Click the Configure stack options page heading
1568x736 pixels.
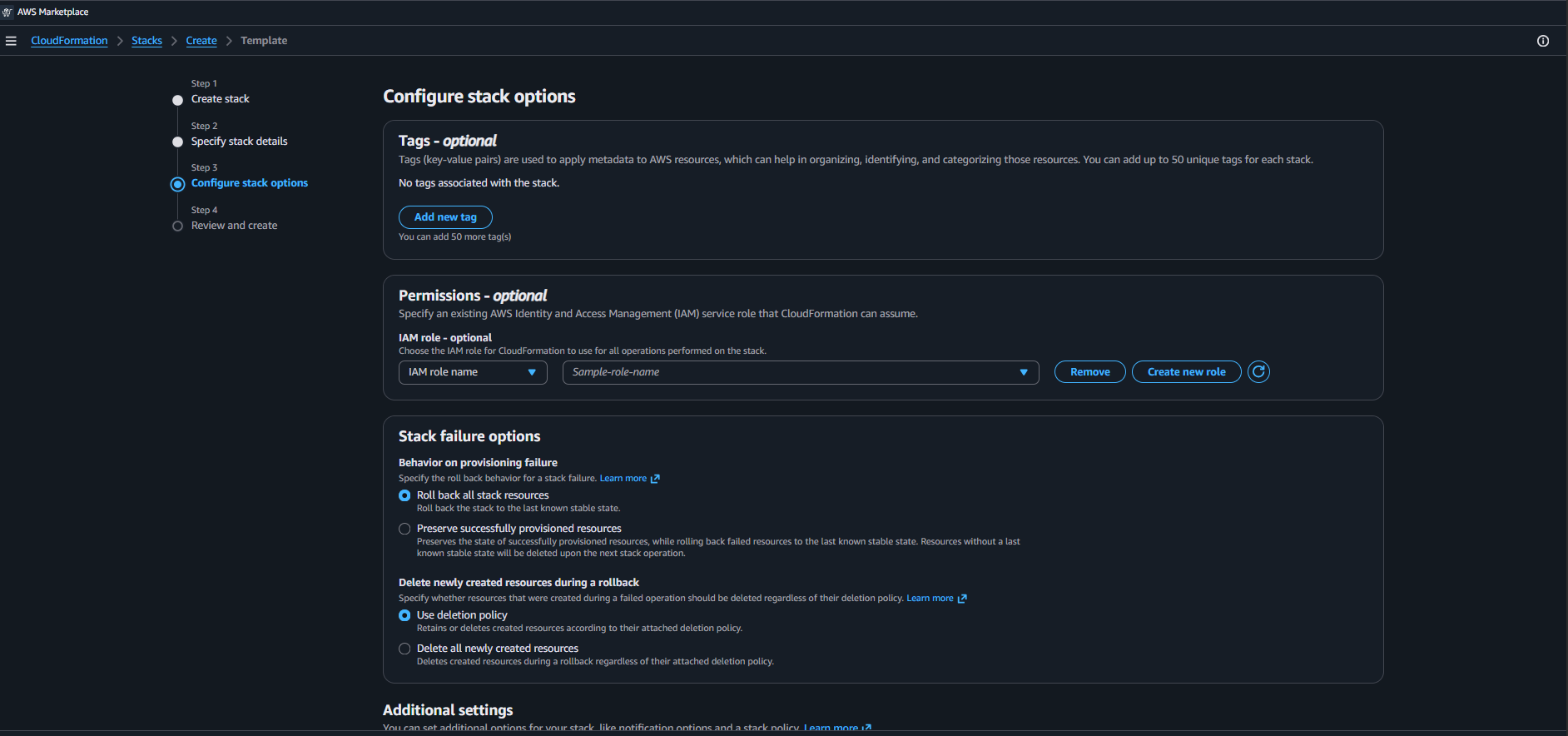479,97
